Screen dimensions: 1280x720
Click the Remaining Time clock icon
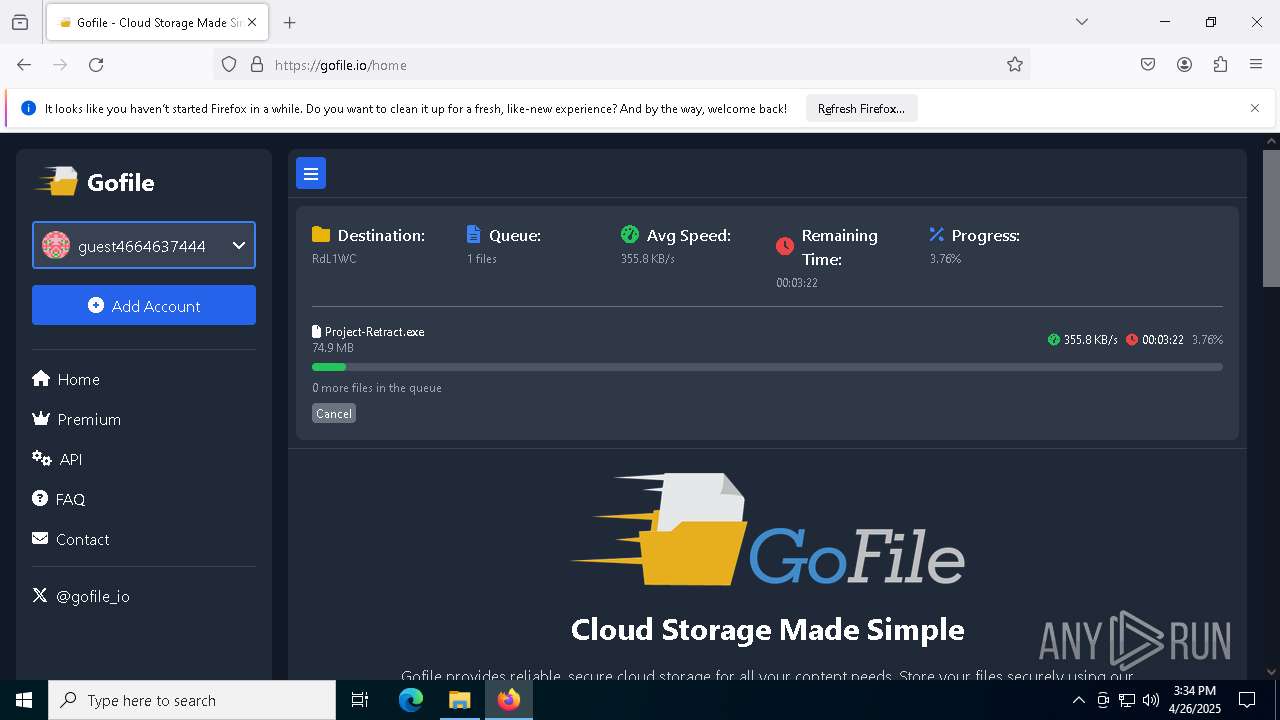tap(785, 246)
